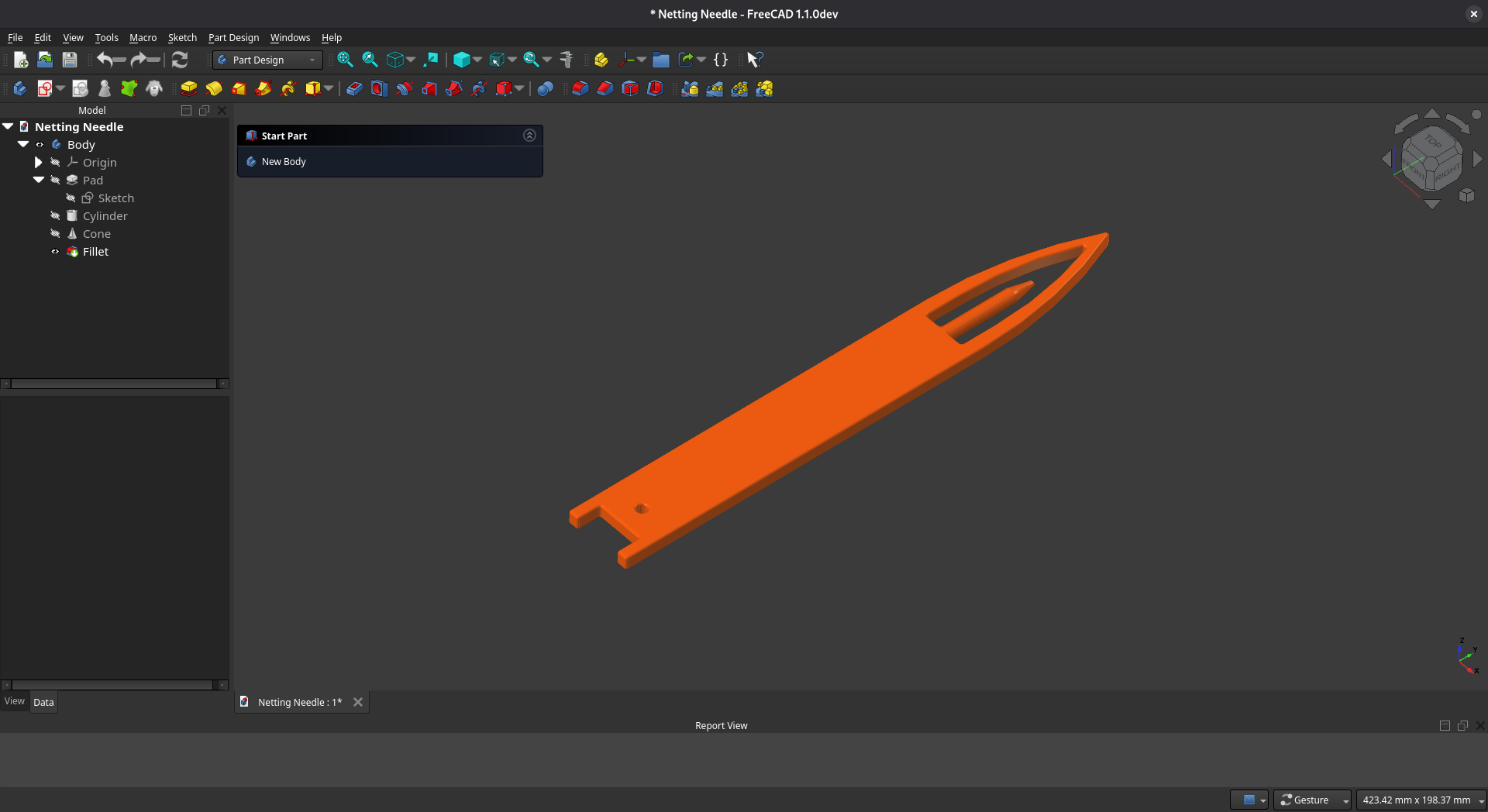
Task: Toggle visibility of the Cone feature
Action: [x=55, y=234]
